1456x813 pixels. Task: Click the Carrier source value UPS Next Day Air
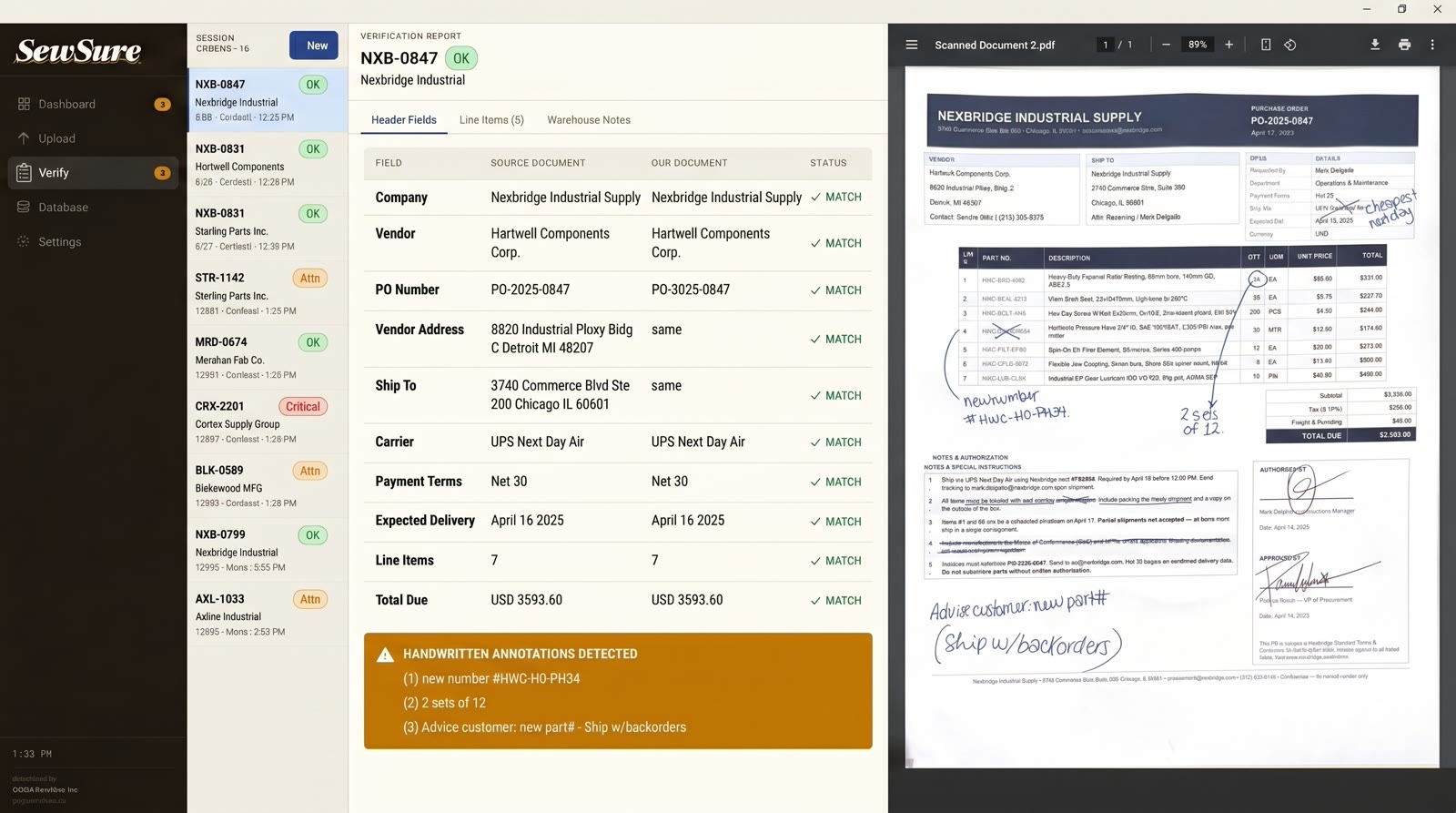[x=538, y=442]
